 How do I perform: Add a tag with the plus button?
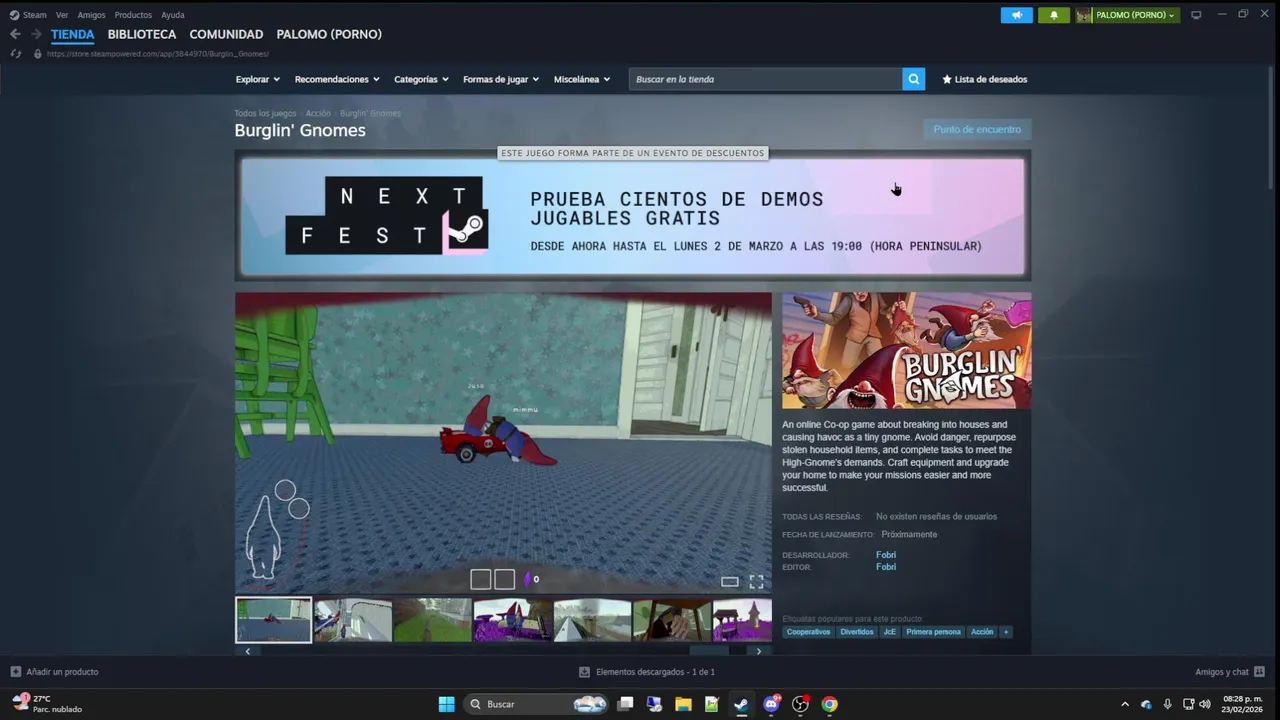point(1006,632)
